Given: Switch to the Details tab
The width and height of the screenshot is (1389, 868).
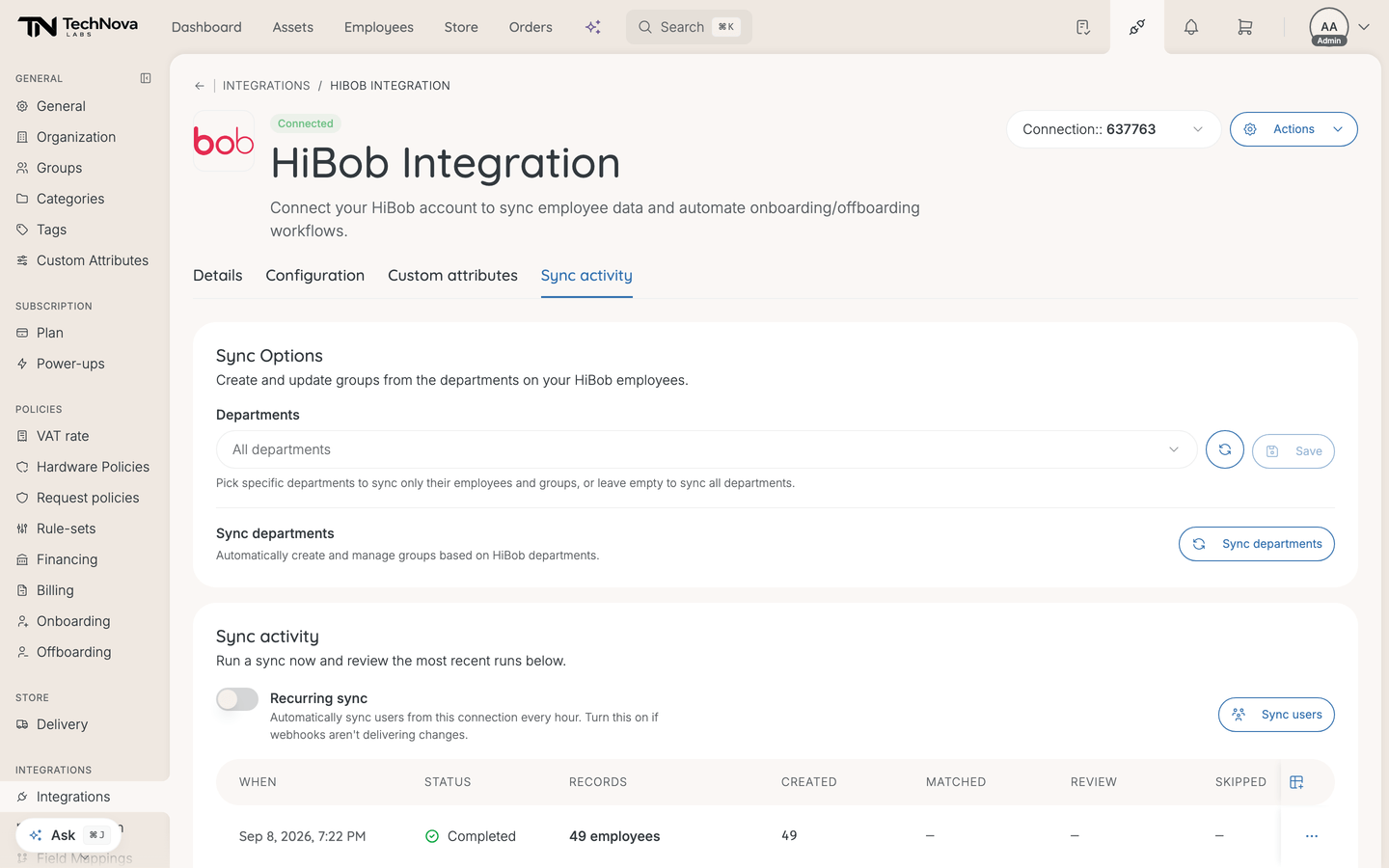Looking at the screenshot, I should 218,276.
